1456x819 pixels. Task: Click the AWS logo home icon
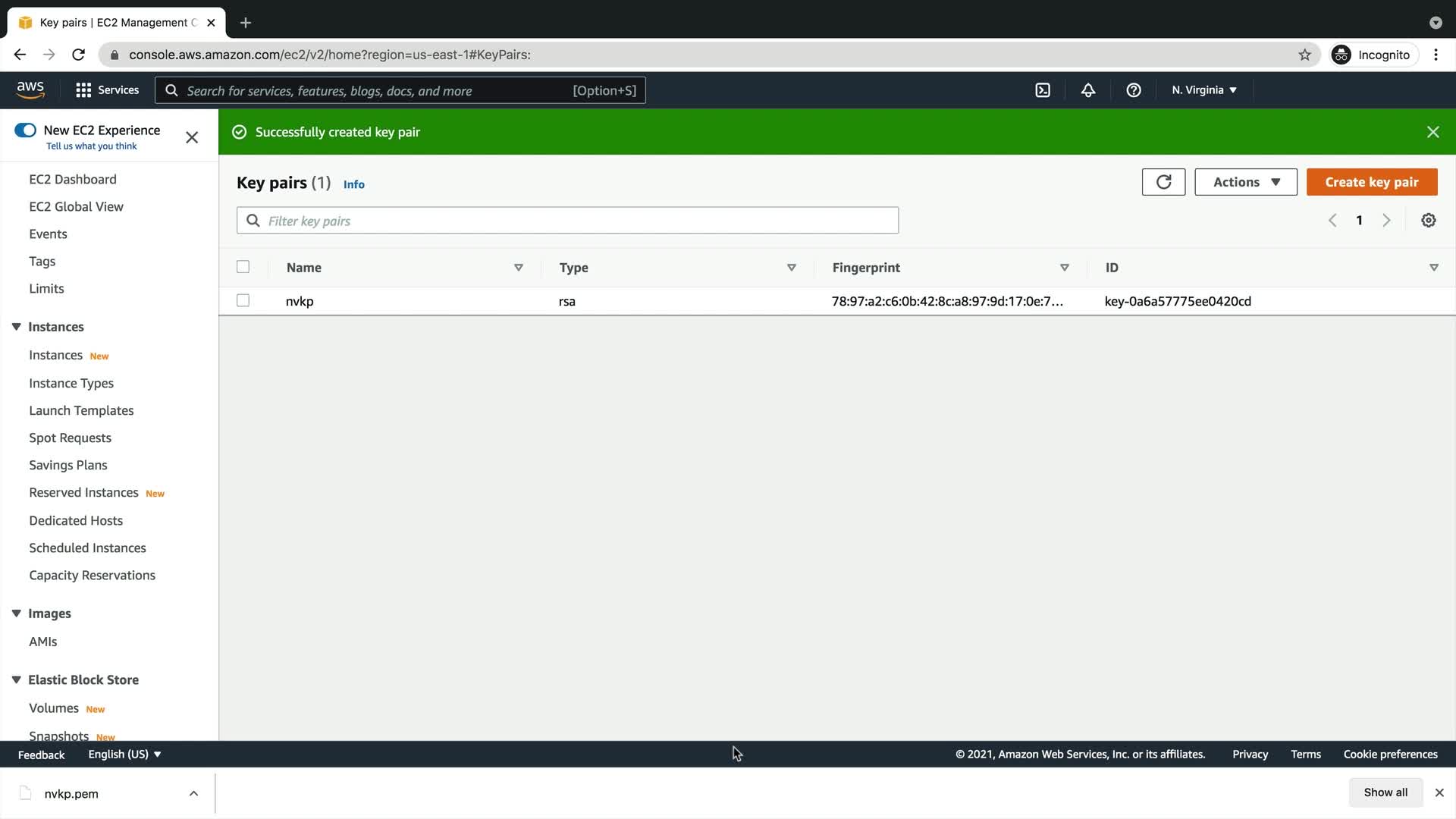(x=30, y=89)
